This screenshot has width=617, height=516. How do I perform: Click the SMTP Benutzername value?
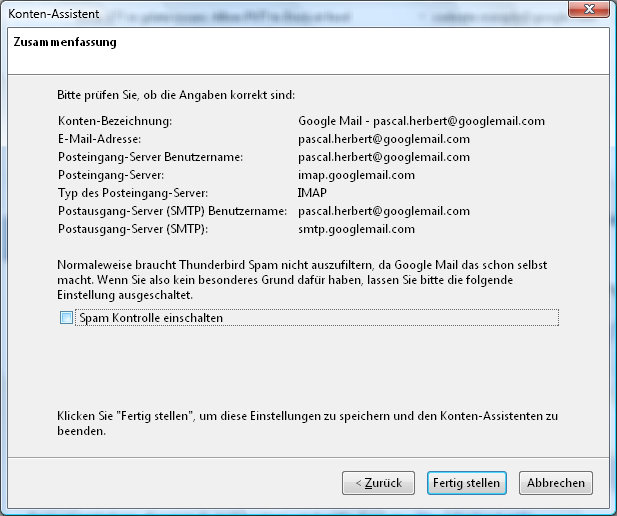coord(384,211)
